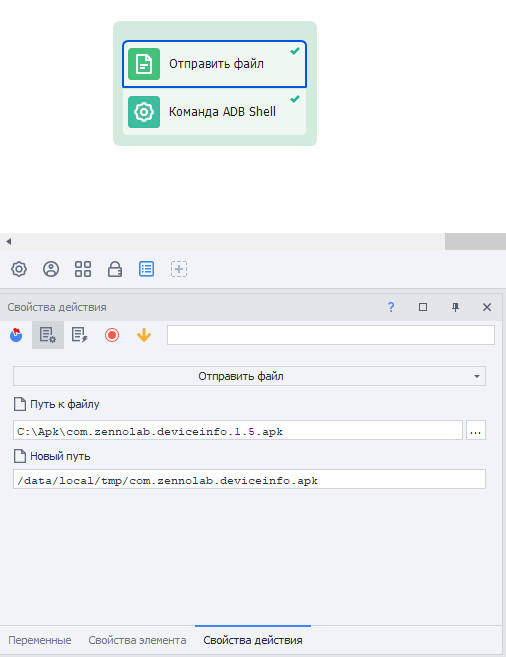Select the blue list panel icon
506x657 pixels.
click(147, 269)
